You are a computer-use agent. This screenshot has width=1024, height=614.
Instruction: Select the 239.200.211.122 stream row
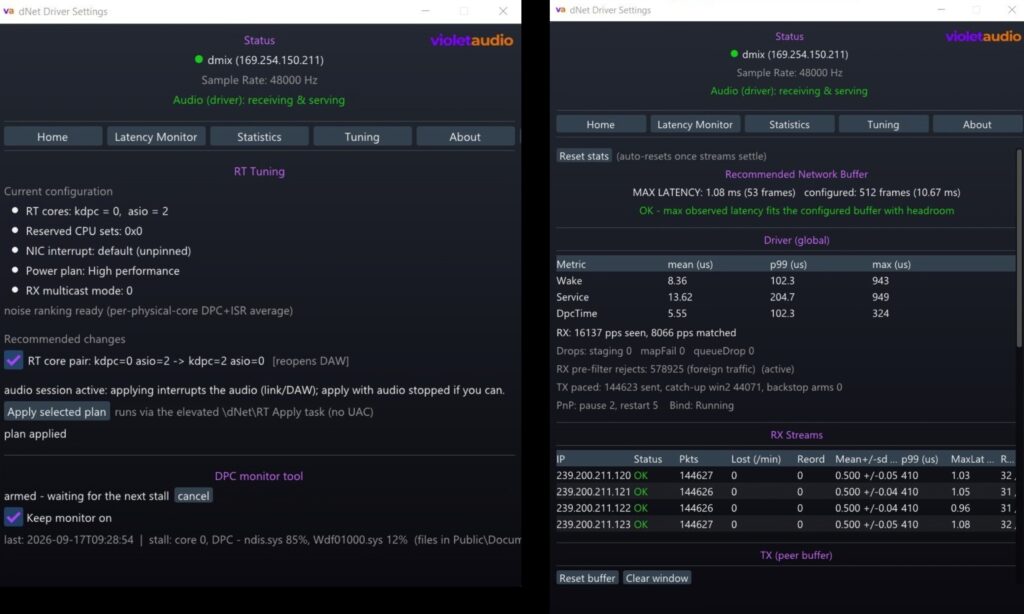[786, 508]
